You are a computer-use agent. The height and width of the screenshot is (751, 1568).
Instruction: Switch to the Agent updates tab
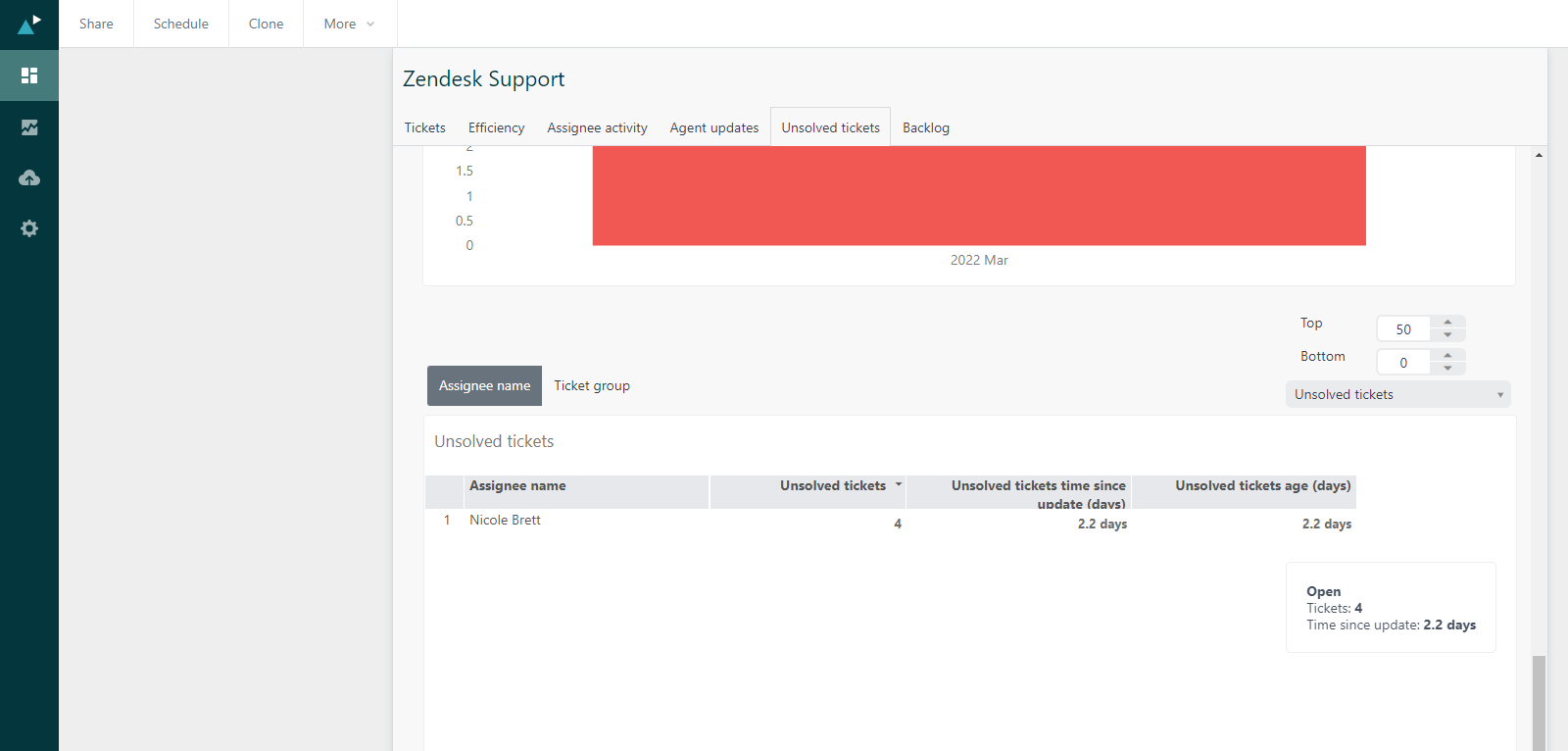[714, 127]
